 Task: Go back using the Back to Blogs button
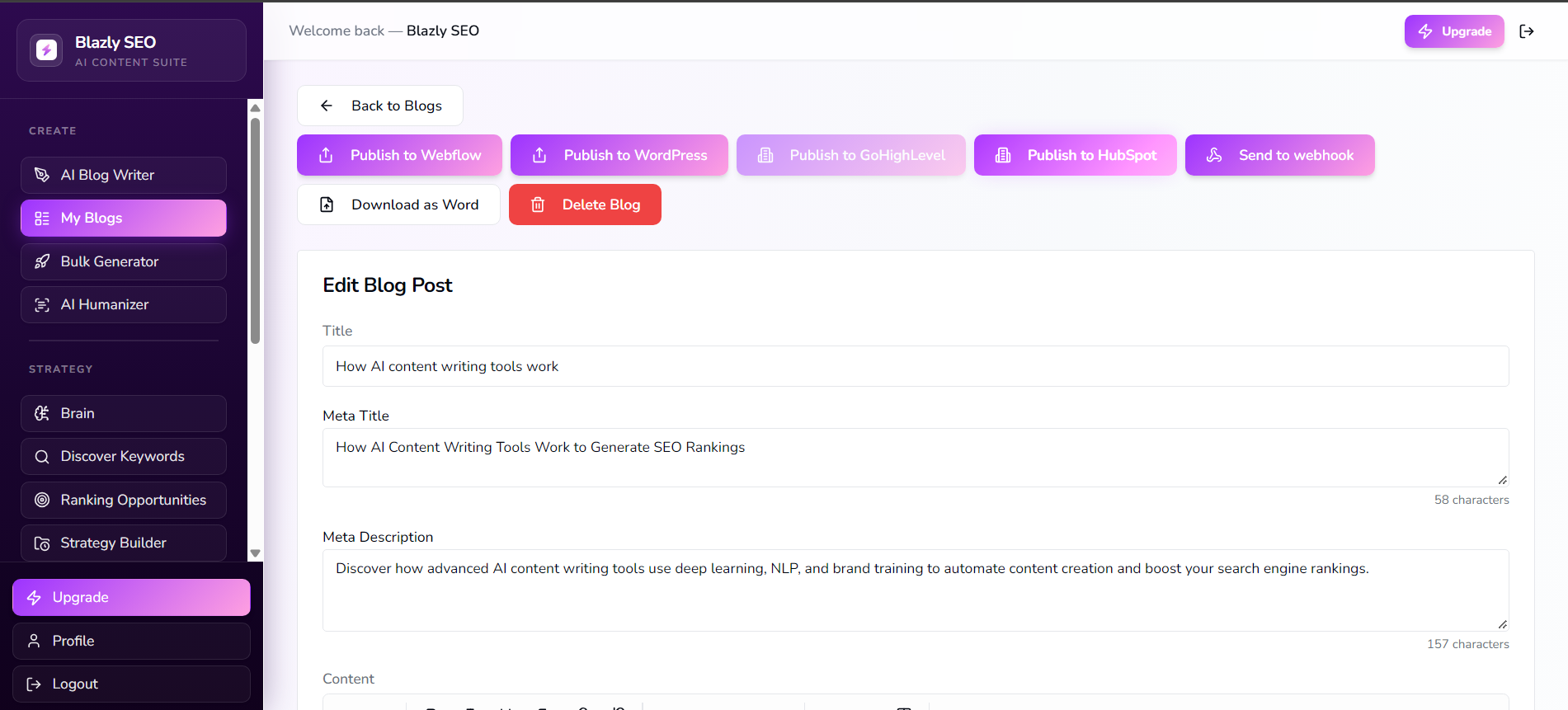click(x=380, y=106)
